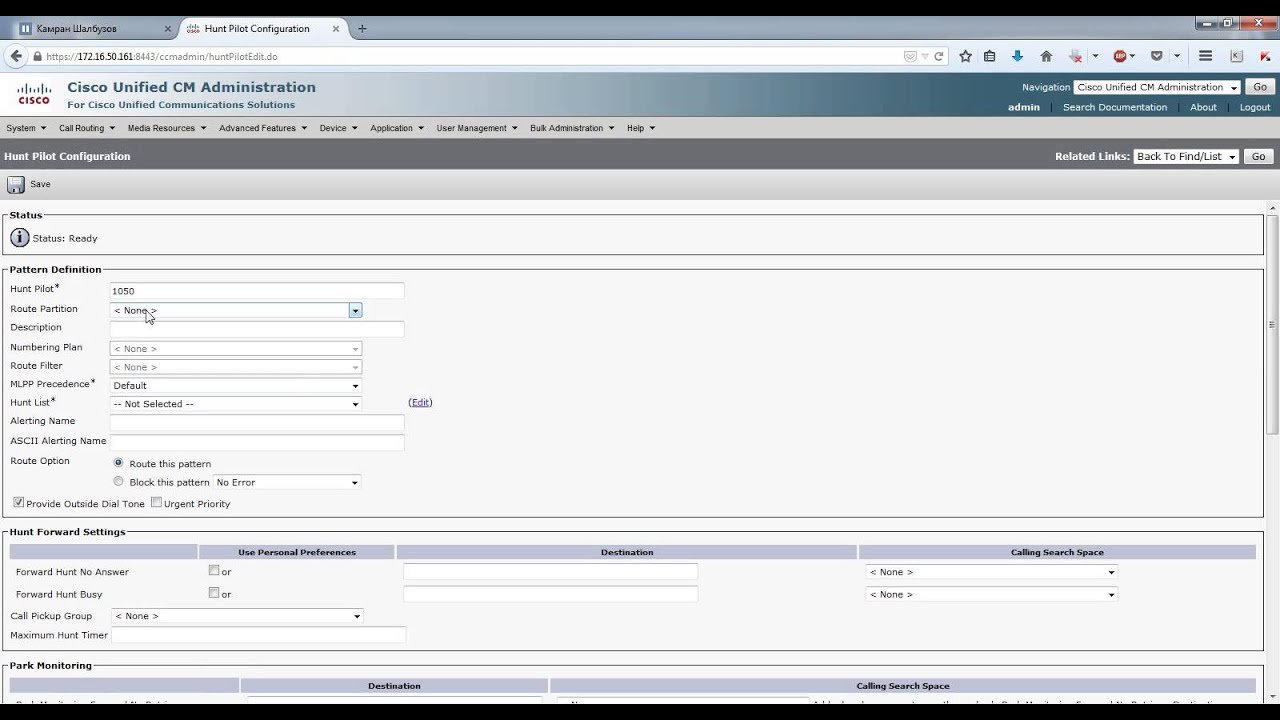
Task: Click the Hunt List Edit link
Action: [420, 402]
